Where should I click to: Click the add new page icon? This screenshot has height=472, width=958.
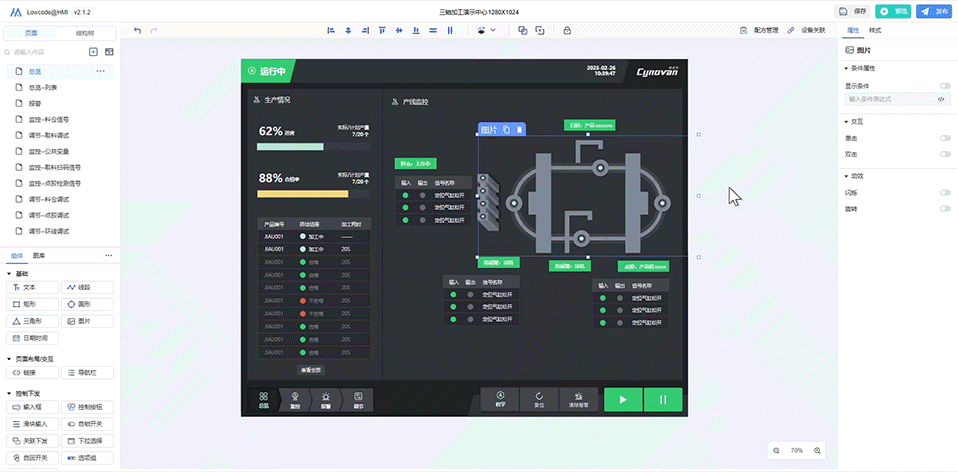pos(93,51)
